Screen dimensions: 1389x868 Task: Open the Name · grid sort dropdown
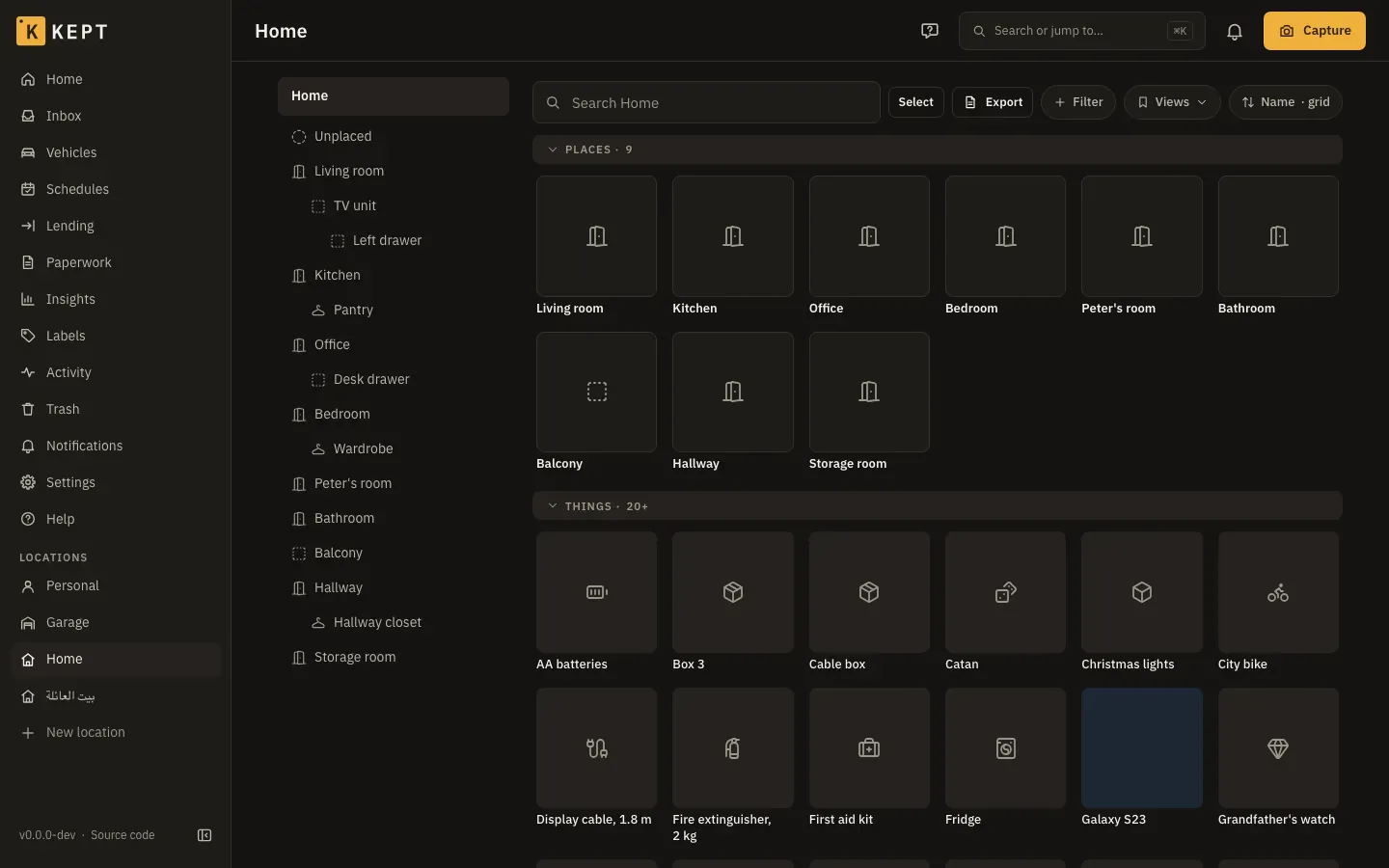(1286, 102)
